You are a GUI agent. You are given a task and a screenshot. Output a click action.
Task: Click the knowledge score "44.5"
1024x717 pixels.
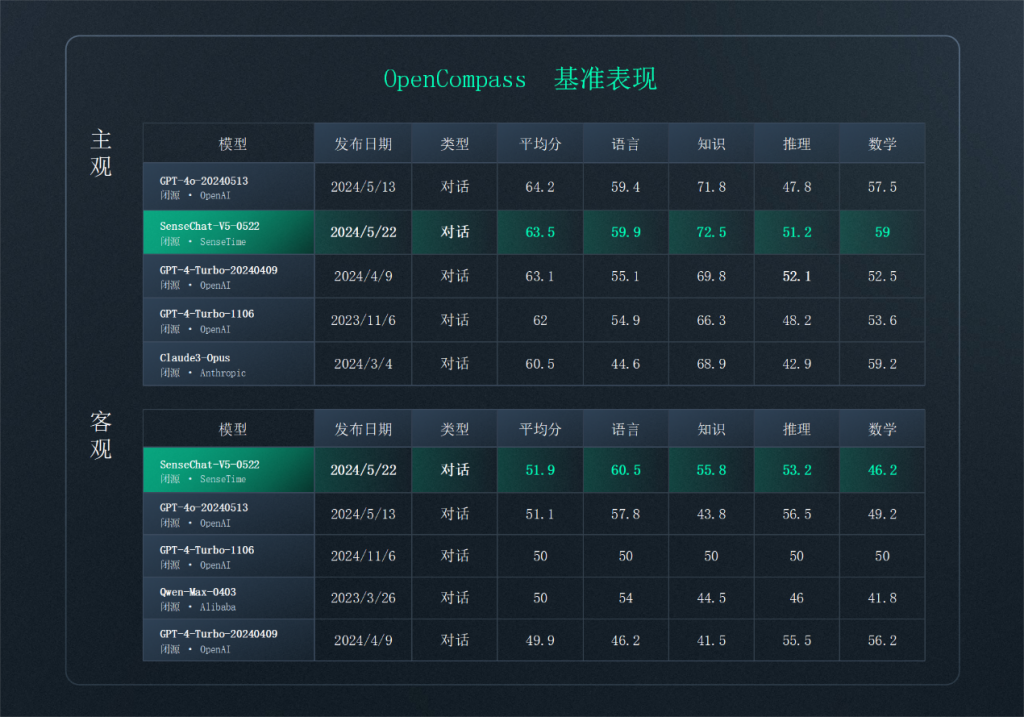(x=711, y=598)
